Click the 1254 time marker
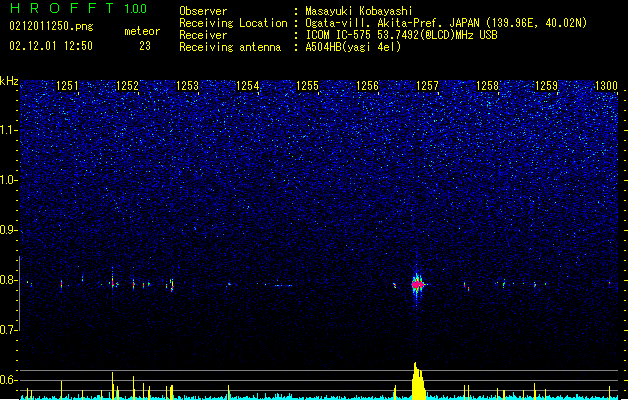This screenshot has width=629, height=400. click(248, 86)
